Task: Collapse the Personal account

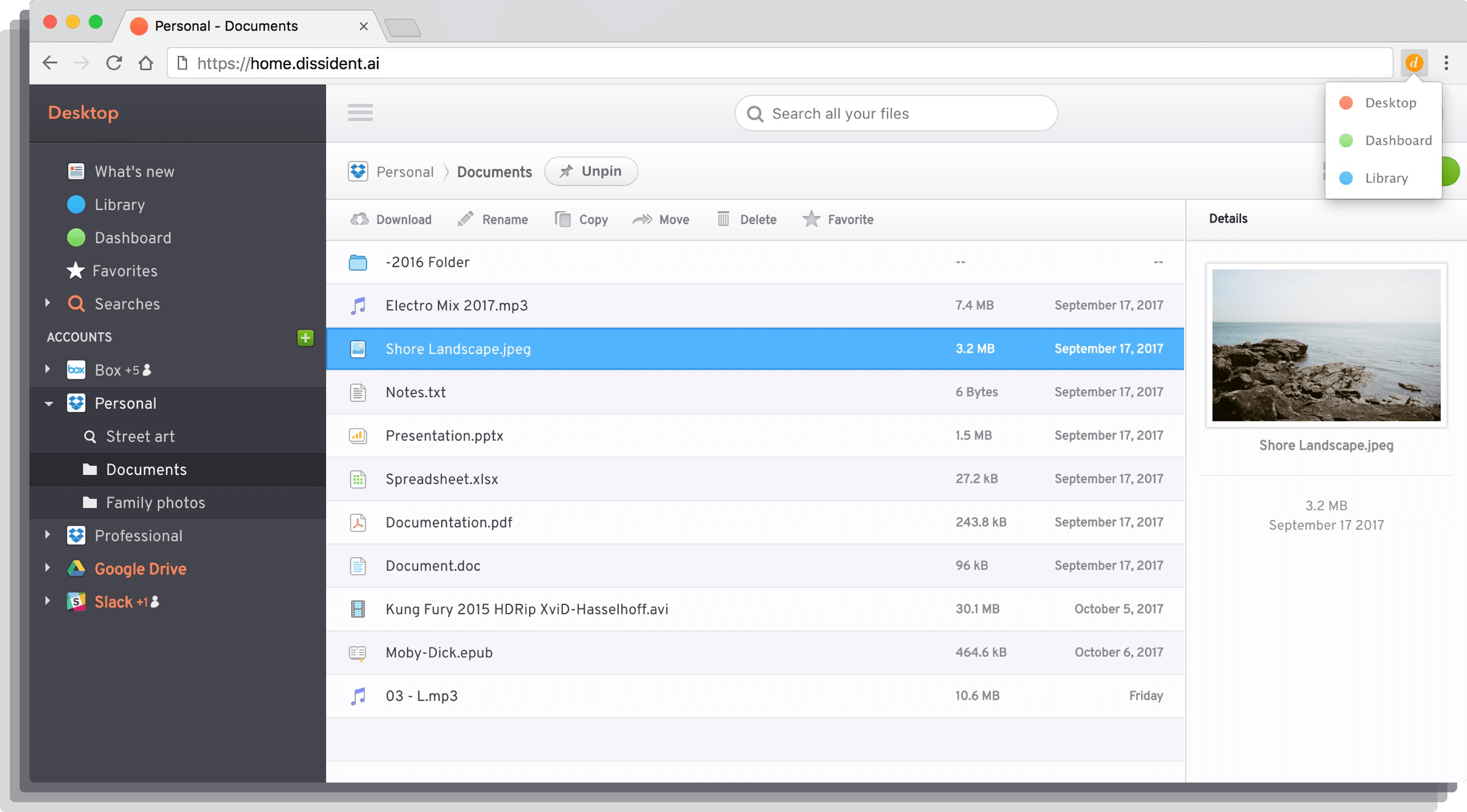Action: pos(48,403)
